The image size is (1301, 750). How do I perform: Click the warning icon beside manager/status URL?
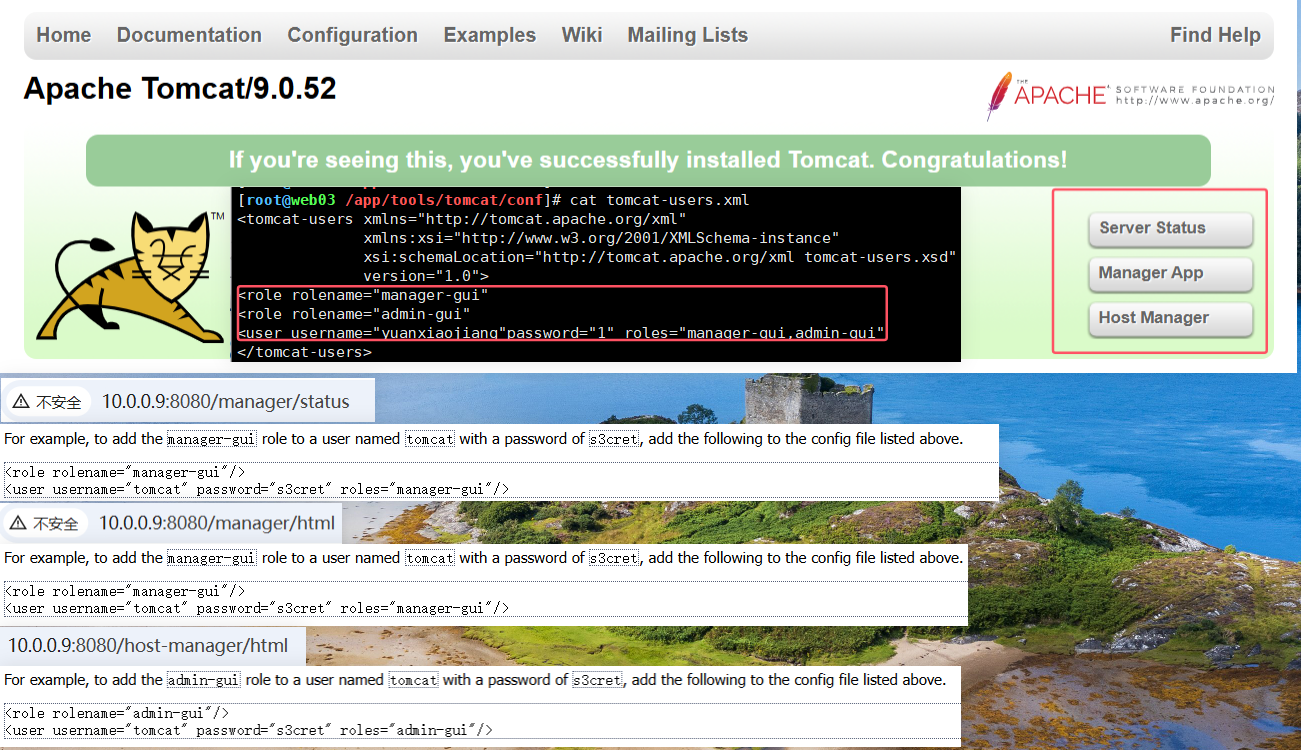[21, 402]
